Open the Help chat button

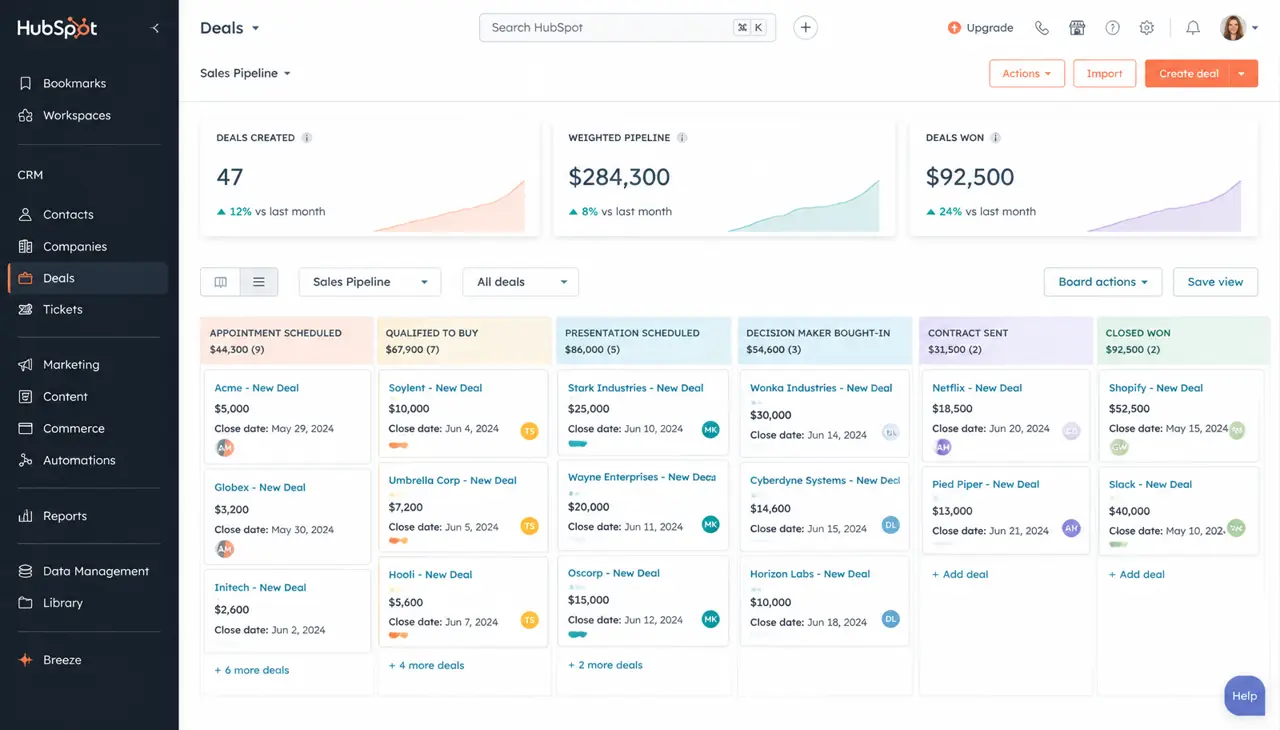(1244, 696)
